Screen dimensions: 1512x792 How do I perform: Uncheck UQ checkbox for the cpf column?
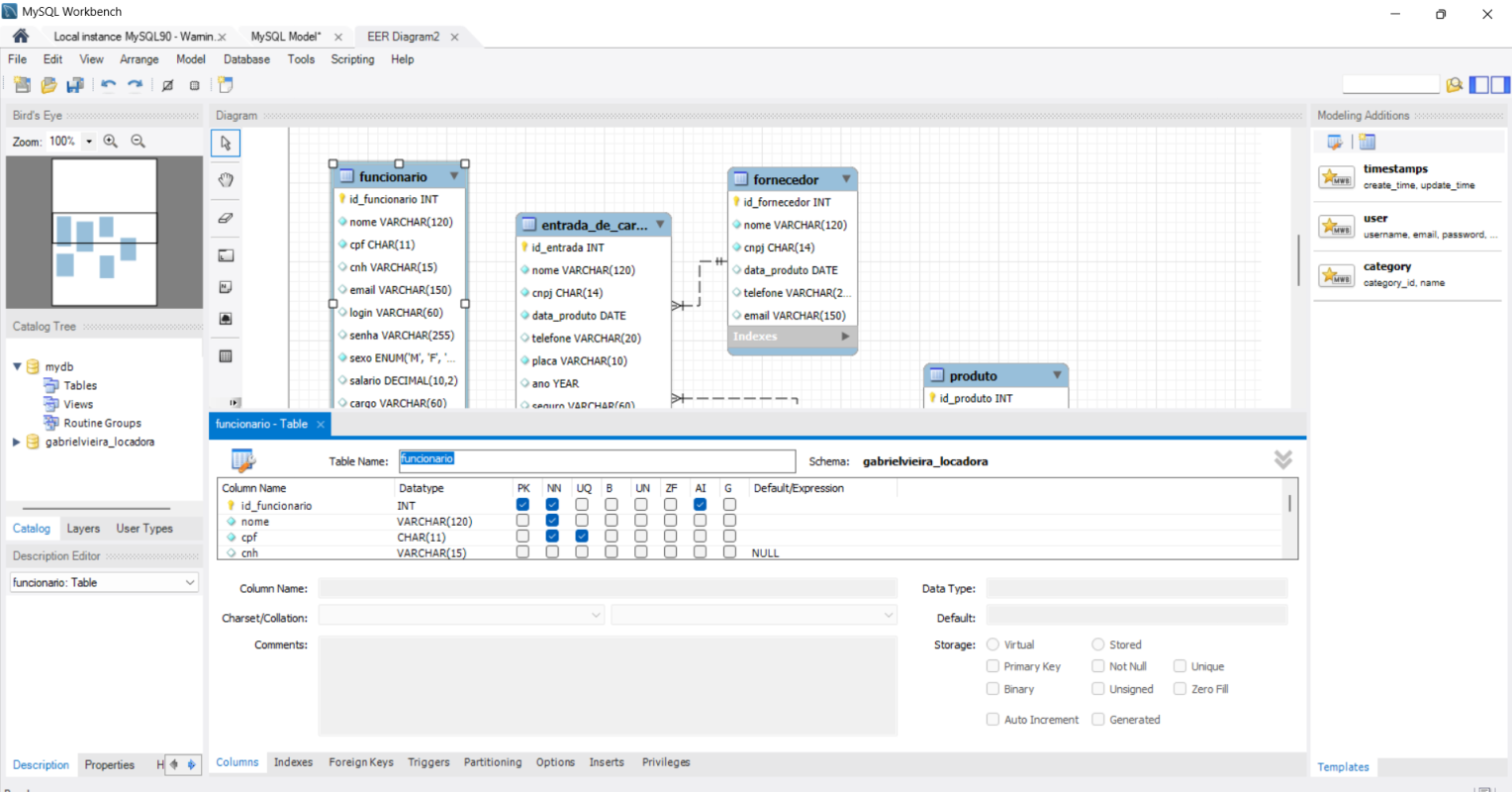(x=582, y=537)
